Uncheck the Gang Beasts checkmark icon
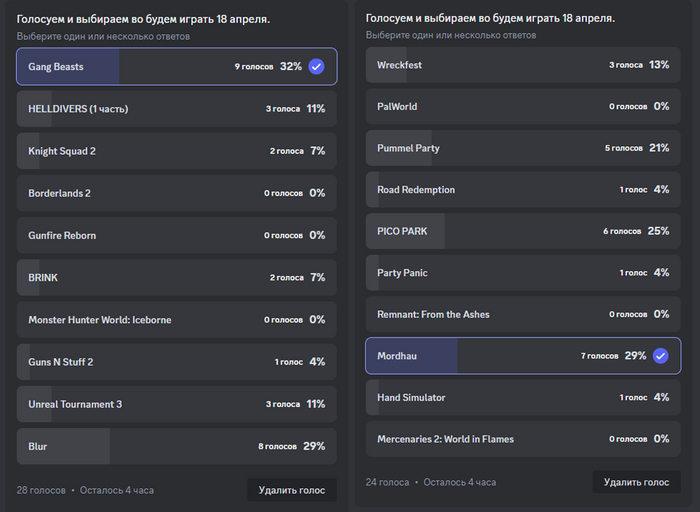The width and height of the screenshot is (700, 512). coord(316,67)
